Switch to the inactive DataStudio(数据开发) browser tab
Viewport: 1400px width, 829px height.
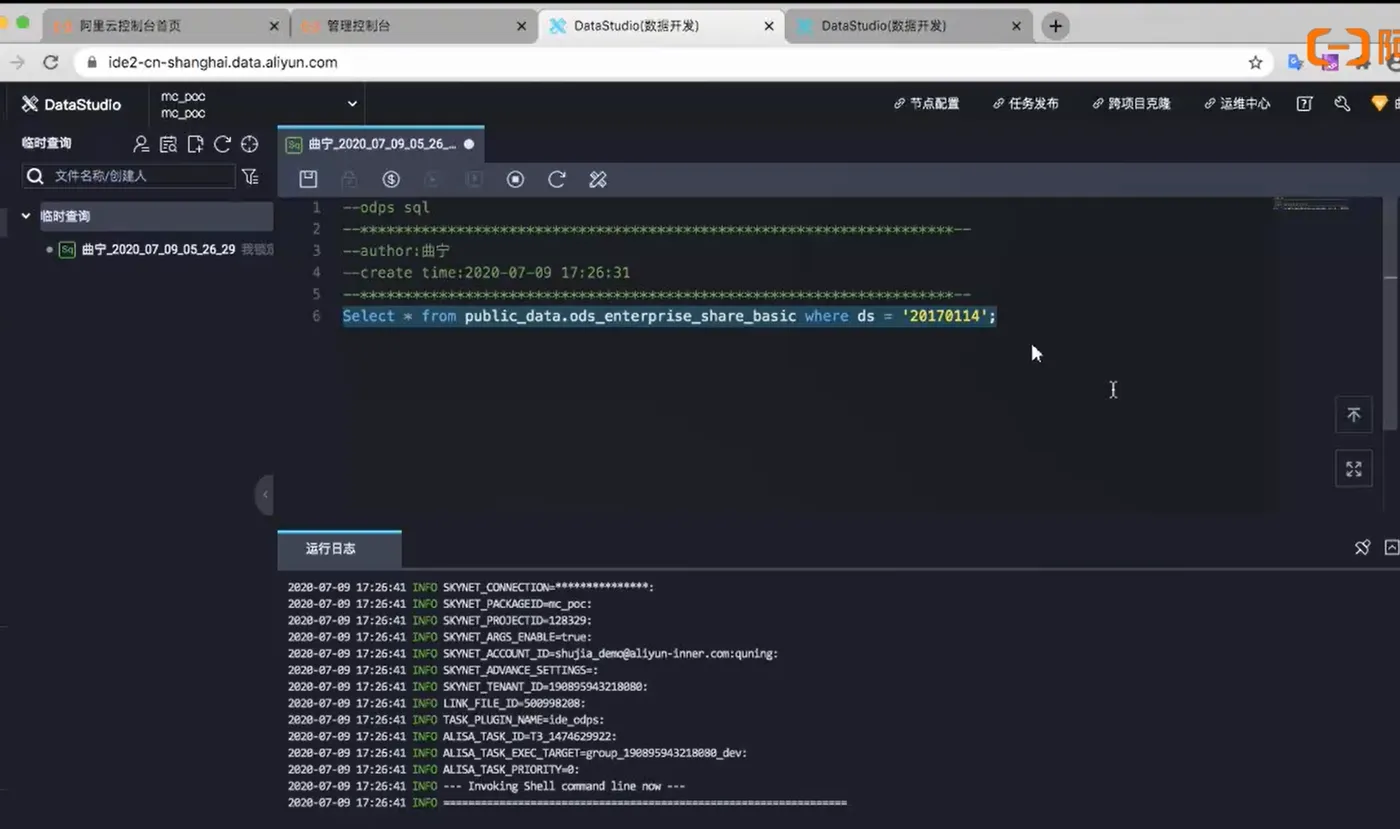pos(909,26)
